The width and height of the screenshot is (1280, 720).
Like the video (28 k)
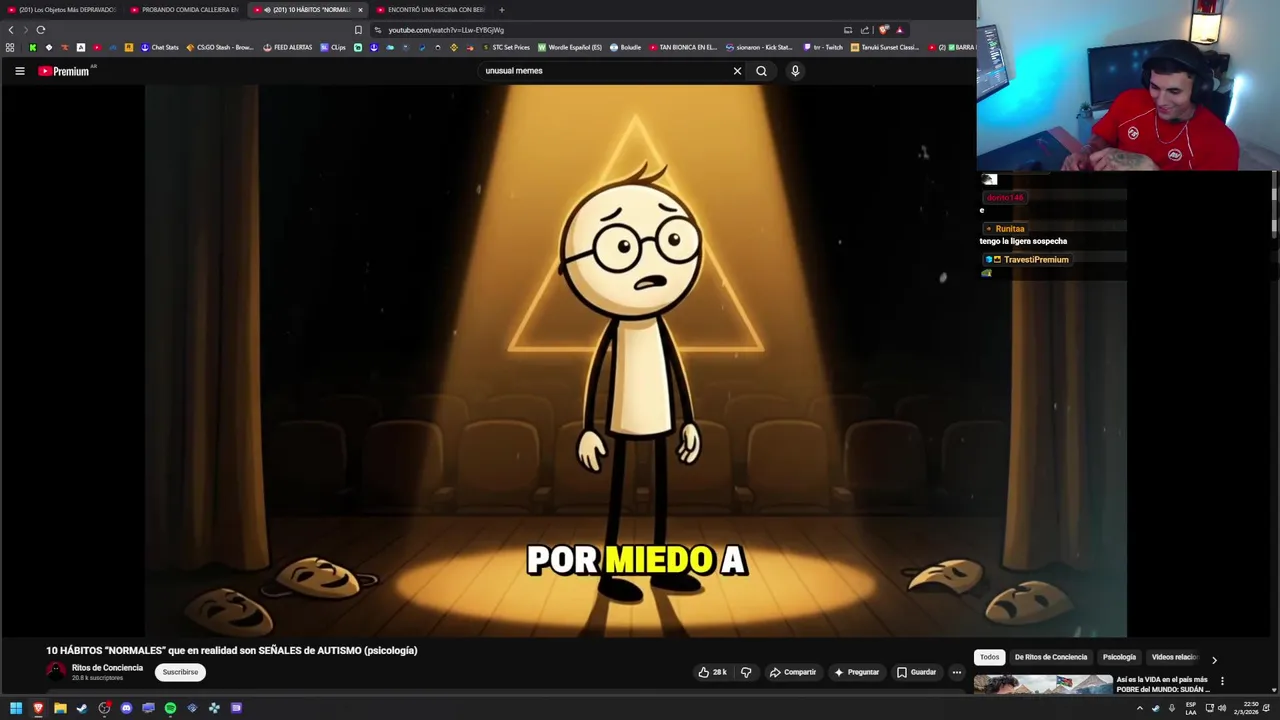pyautogui.click(x=712, y=672)
